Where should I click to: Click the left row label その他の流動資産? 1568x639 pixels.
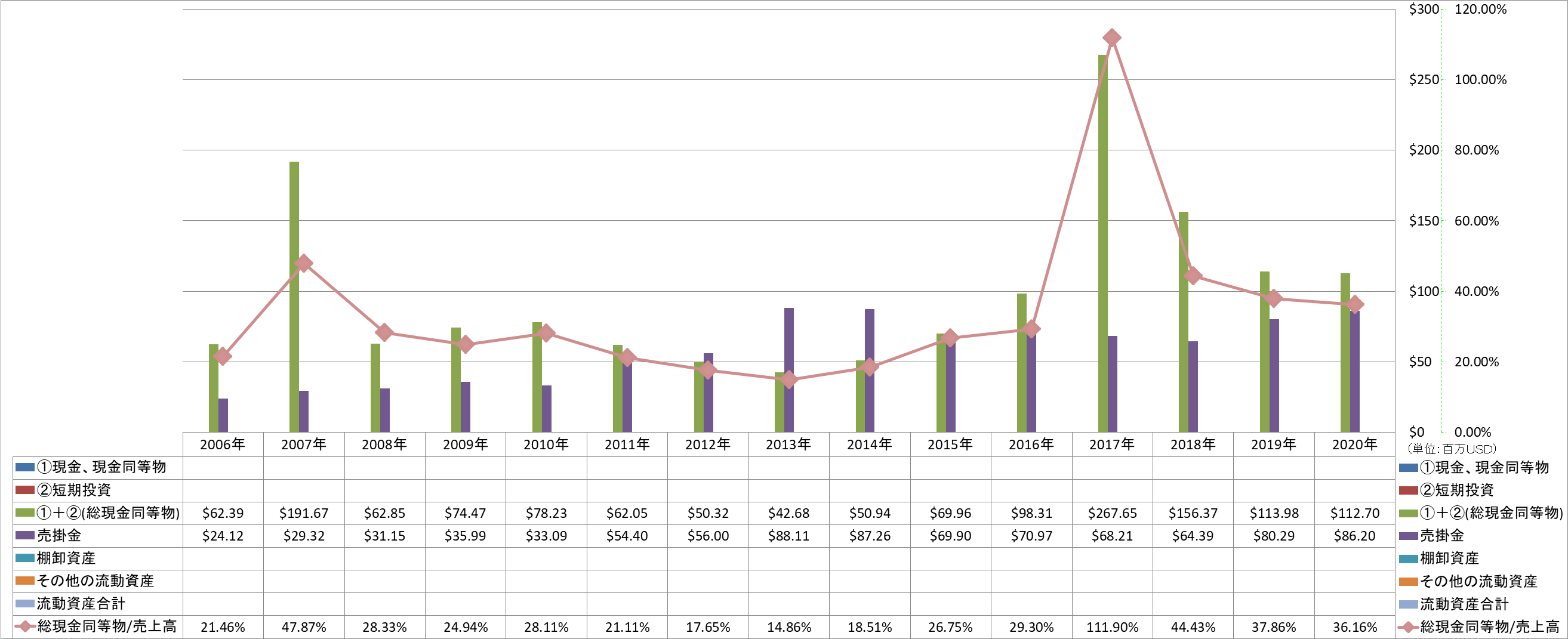96,581
